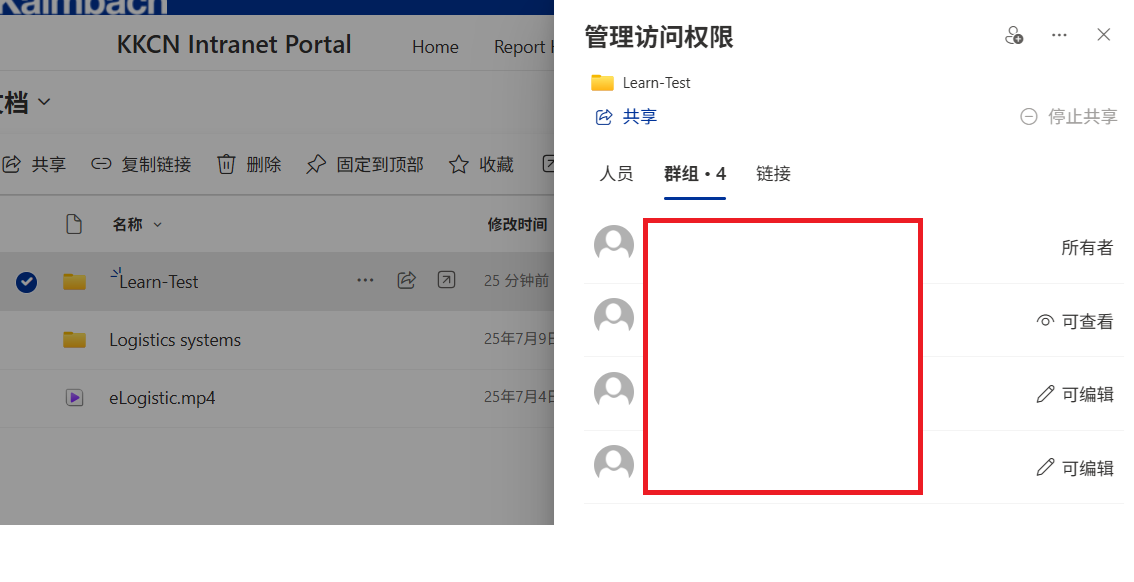
Task: Click the avatar in the 可查看 row
Action: (x=614, y=318)
